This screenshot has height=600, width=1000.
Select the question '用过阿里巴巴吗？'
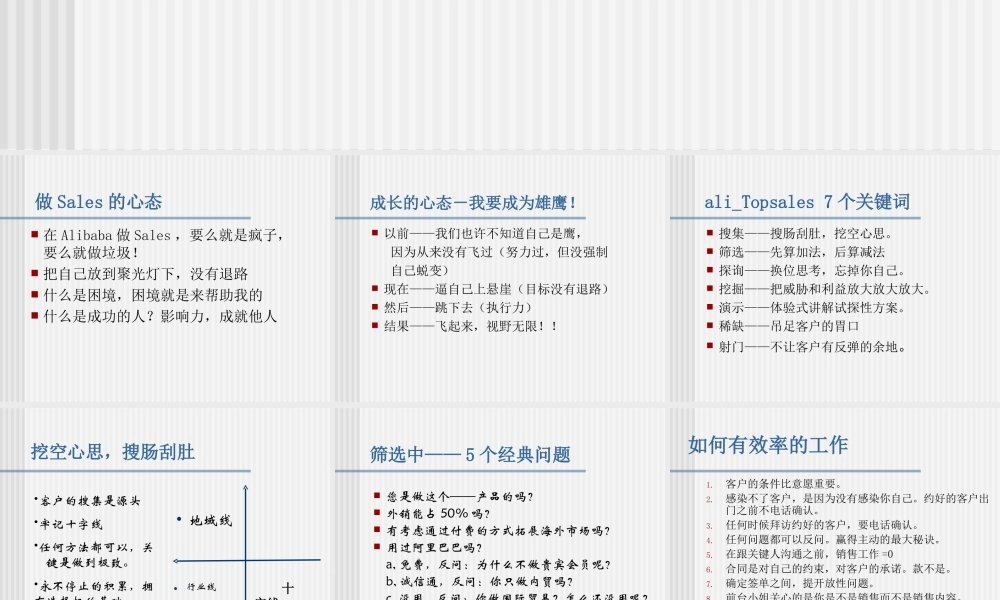pos(434,547)
